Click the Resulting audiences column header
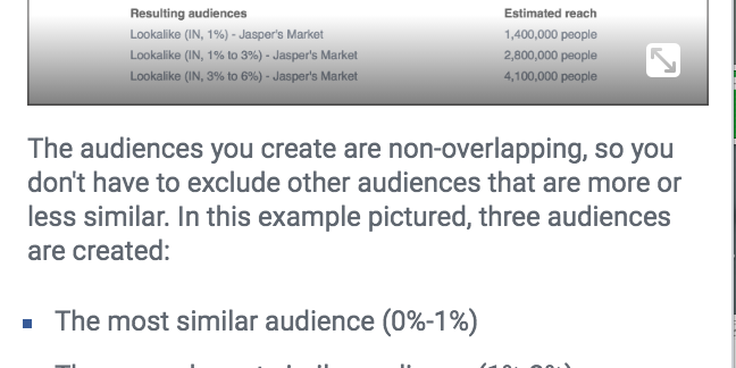The image size is (736, 368). [188, 14]
